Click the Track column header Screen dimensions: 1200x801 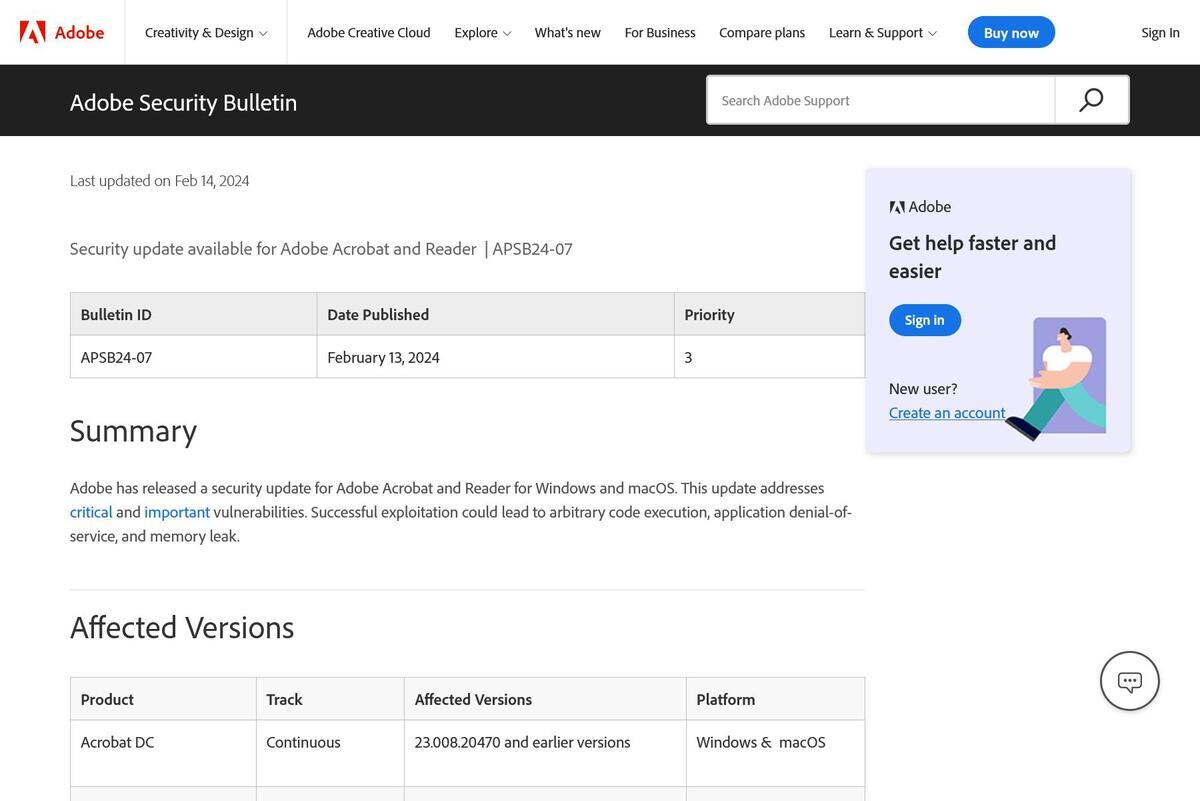point(330,699)
